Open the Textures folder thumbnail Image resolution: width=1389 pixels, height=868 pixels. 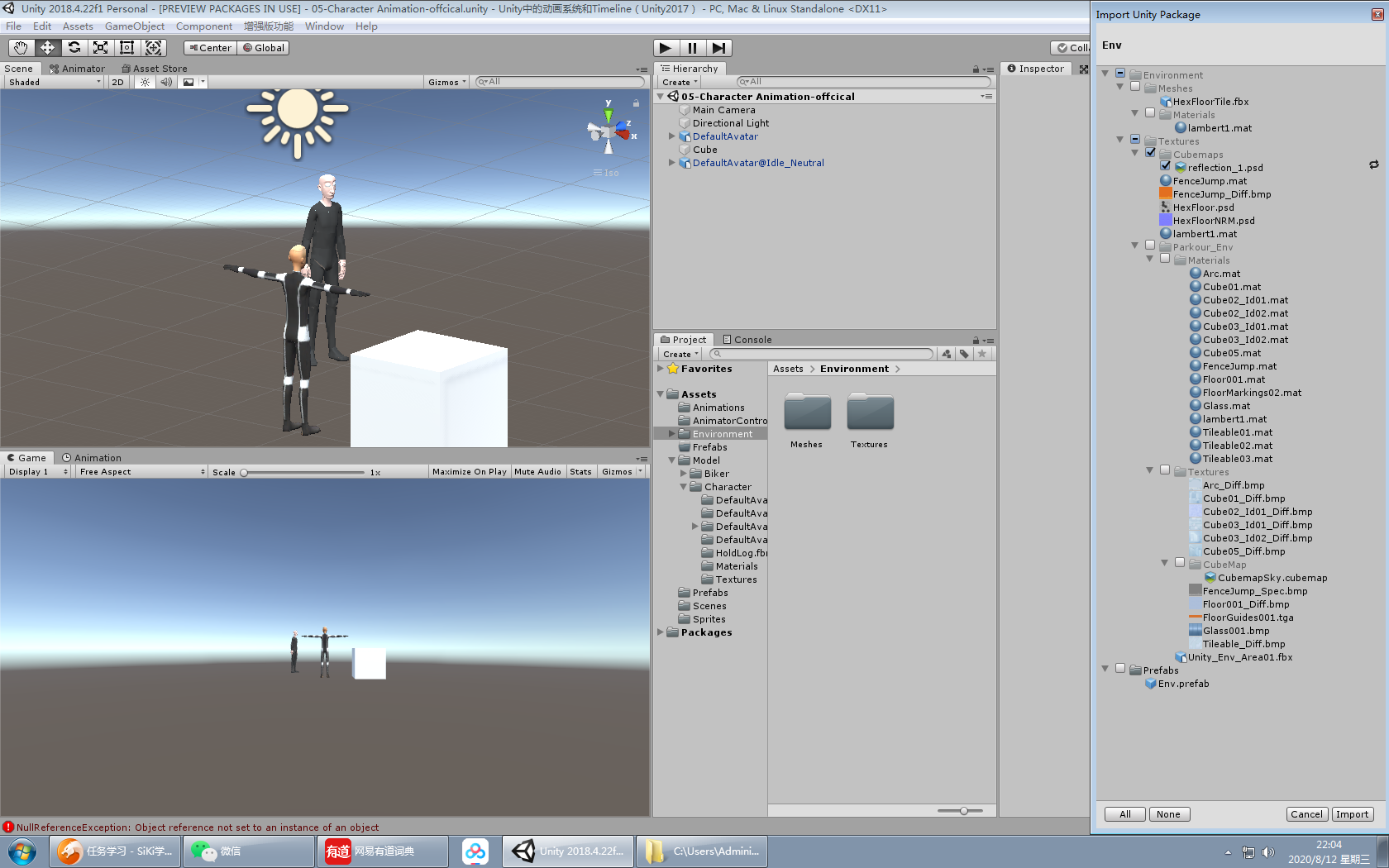point(870,413)
